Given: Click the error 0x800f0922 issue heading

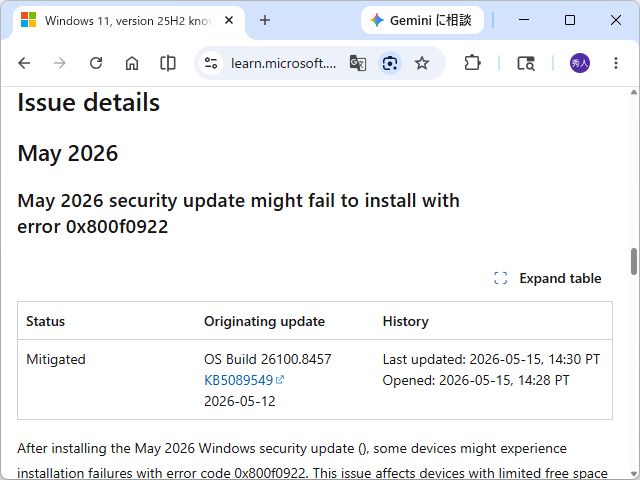Looking at the screenshot, I should (x=238, y=213).
